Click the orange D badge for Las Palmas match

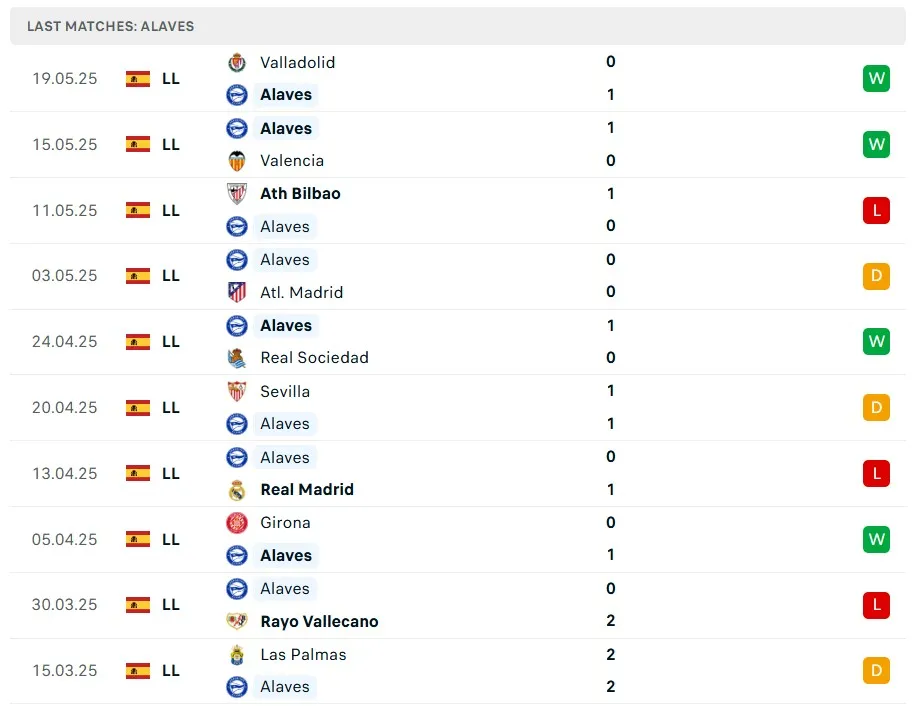tap(876, 670)
